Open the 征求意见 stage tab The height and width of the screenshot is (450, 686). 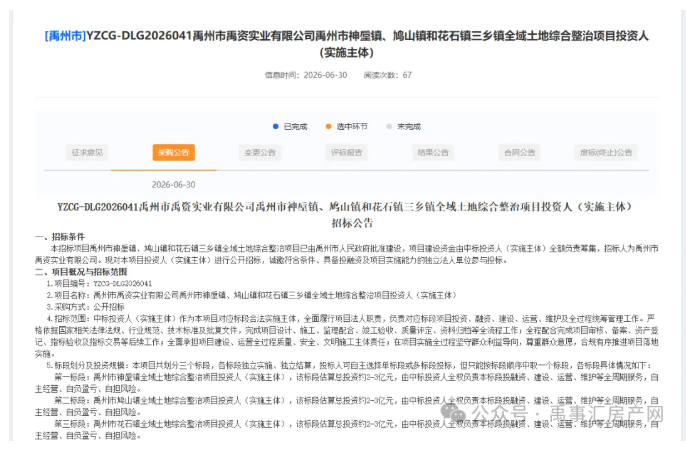pos(87,152)
